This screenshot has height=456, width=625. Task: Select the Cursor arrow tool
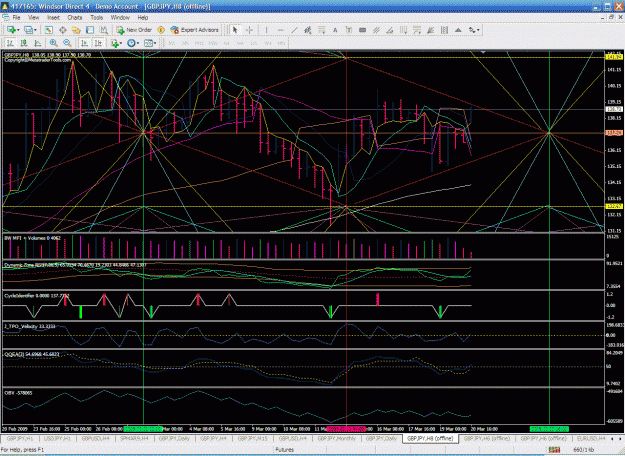[235, 30]
